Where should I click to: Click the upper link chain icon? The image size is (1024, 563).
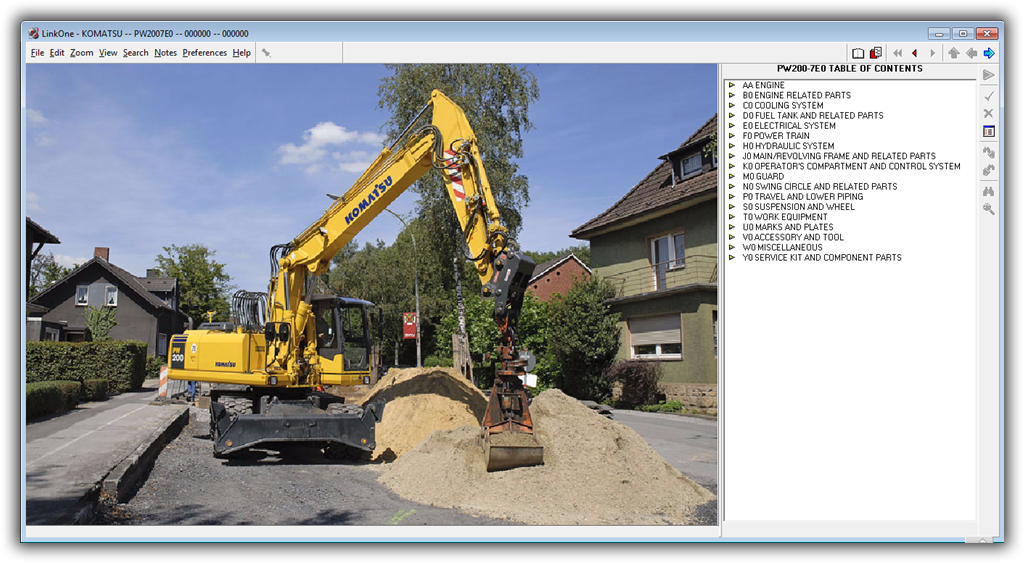click(989, 153)
